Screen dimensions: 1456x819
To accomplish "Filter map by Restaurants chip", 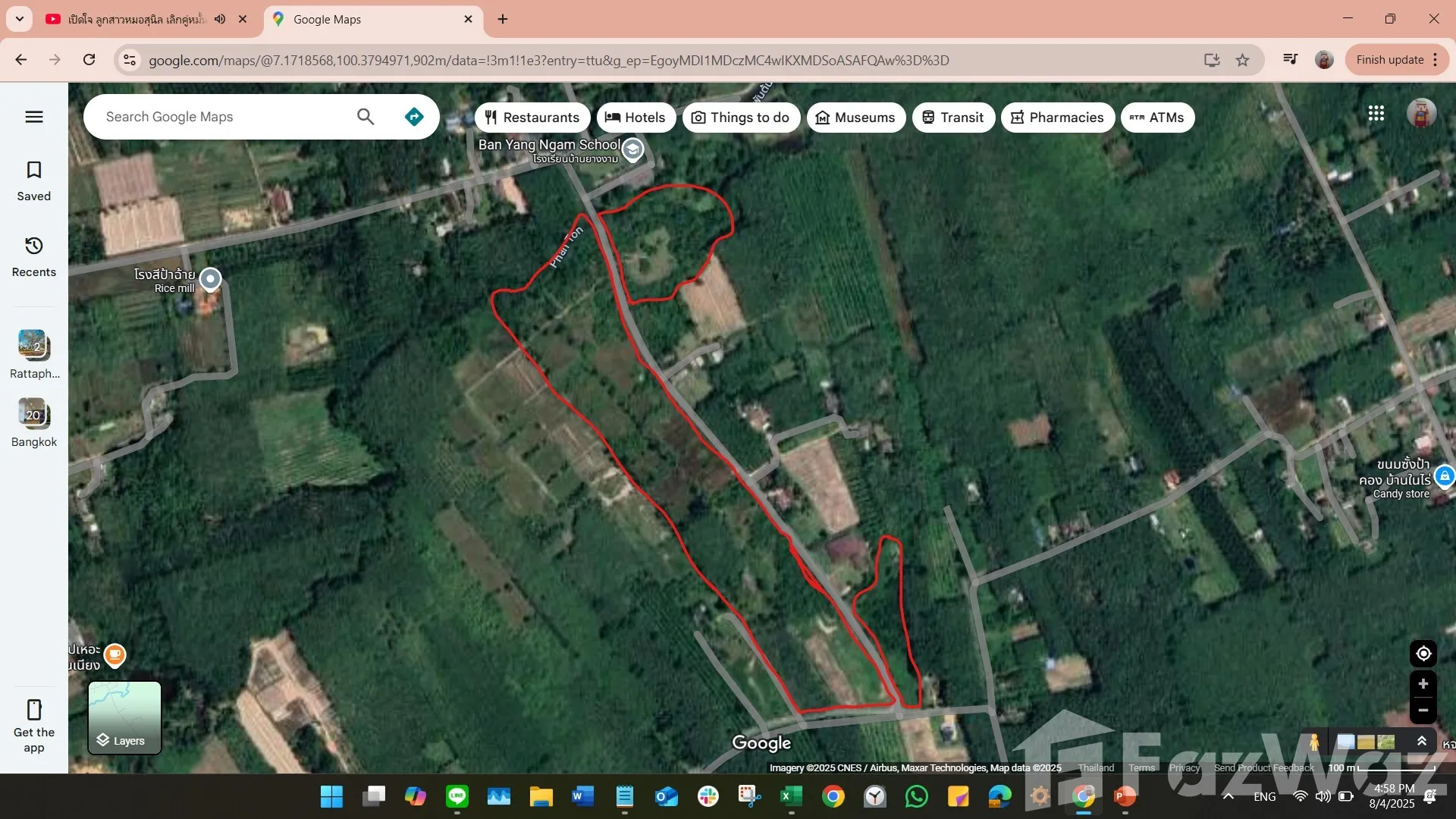I will [x=532, y=118].
